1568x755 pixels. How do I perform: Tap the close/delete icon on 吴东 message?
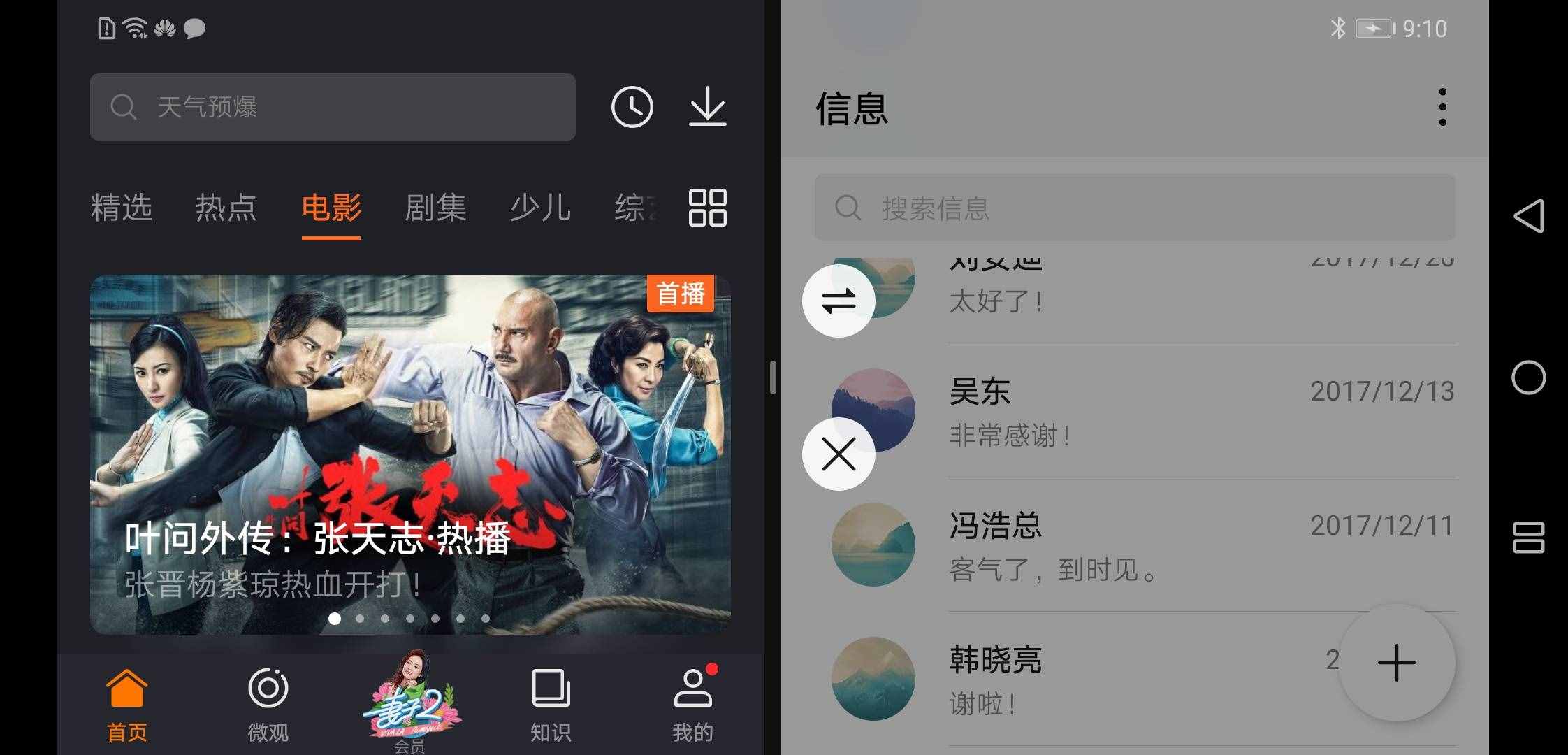pos(840,454)
